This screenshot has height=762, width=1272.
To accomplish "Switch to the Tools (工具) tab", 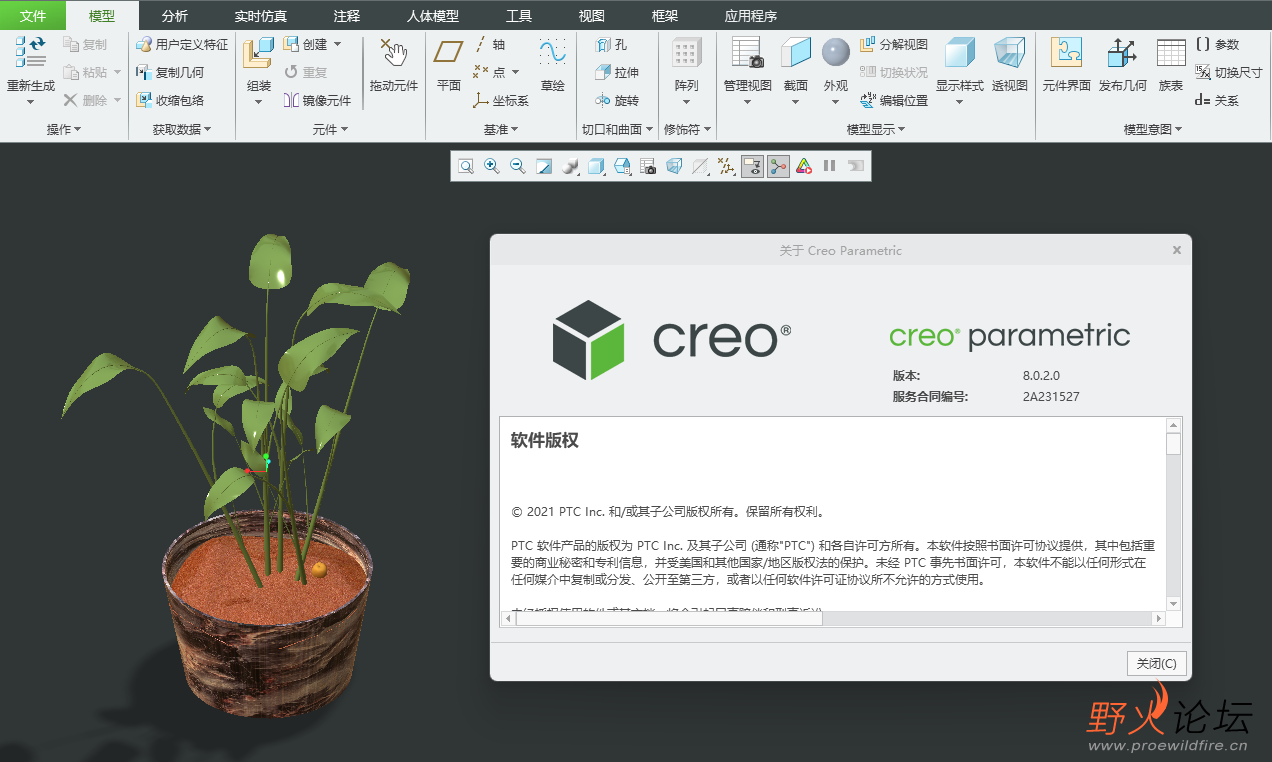I will point(519,16).
